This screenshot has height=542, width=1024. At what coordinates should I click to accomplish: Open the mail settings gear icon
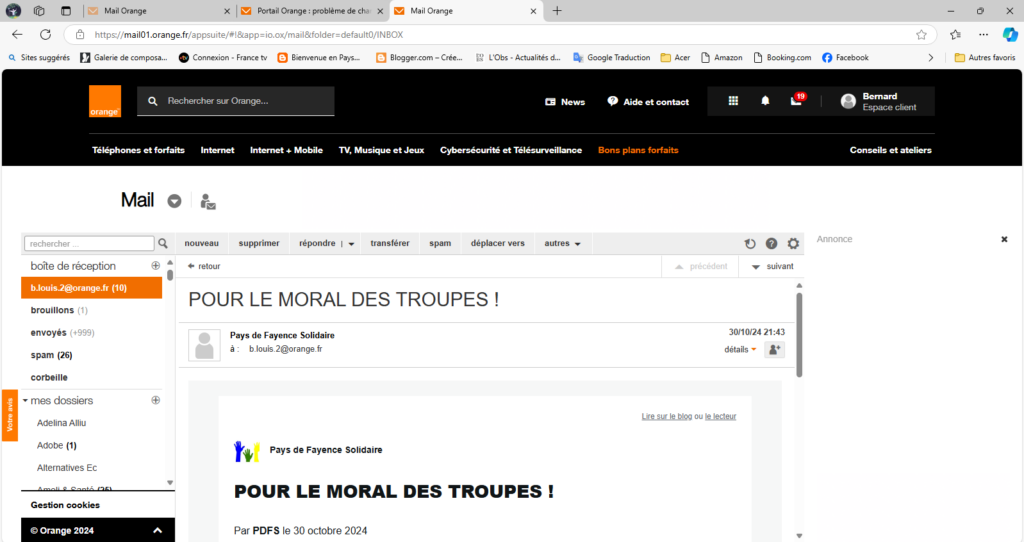(x=793, y=243)
